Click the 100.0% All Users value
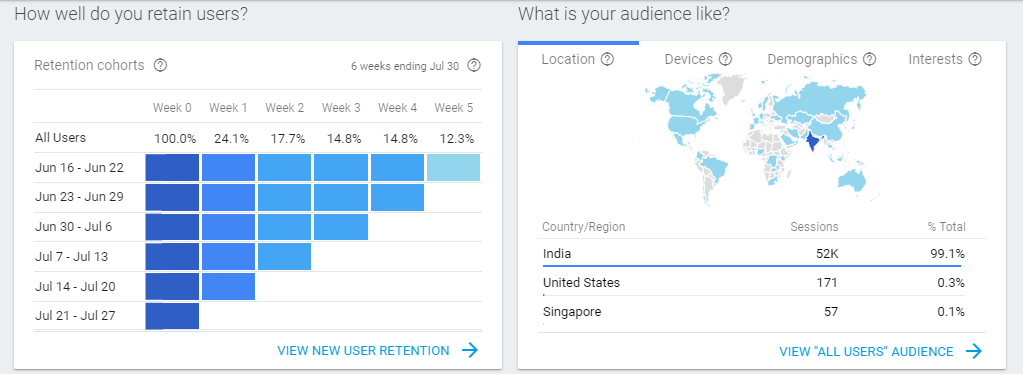This screenshot has width=1023, height=374. [x=175, y=138]
